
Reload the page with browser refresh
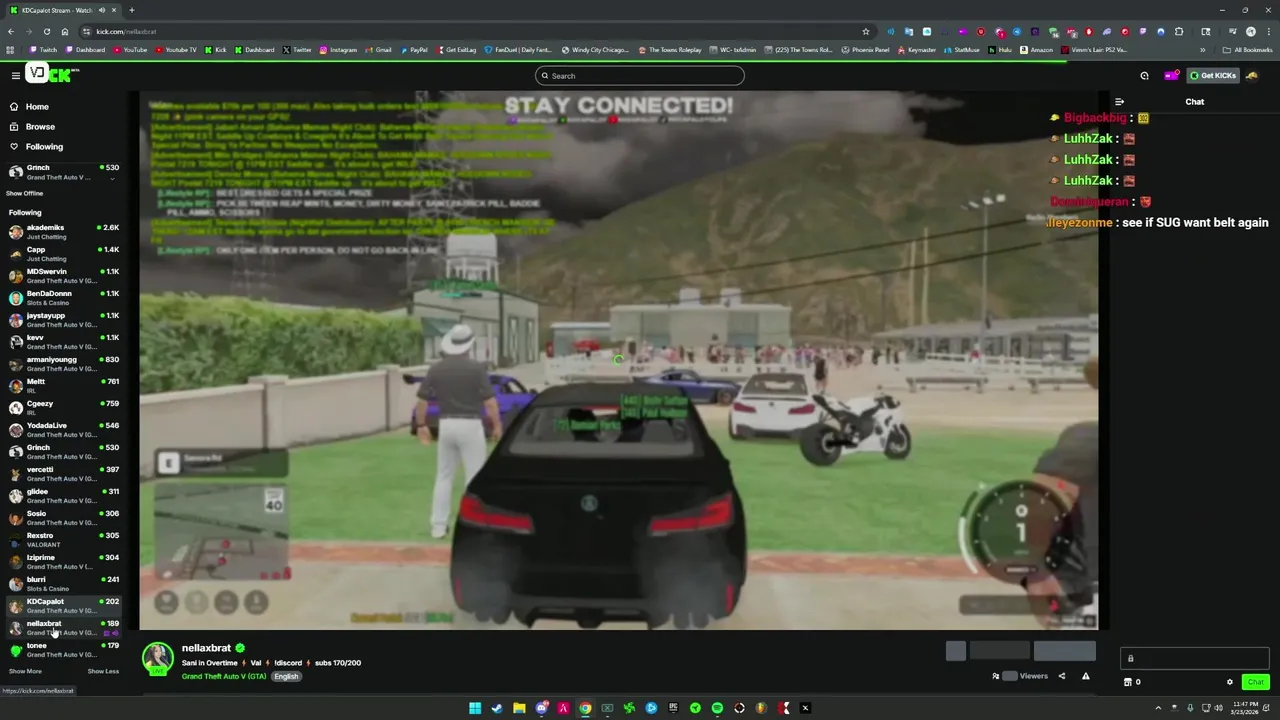47,31
